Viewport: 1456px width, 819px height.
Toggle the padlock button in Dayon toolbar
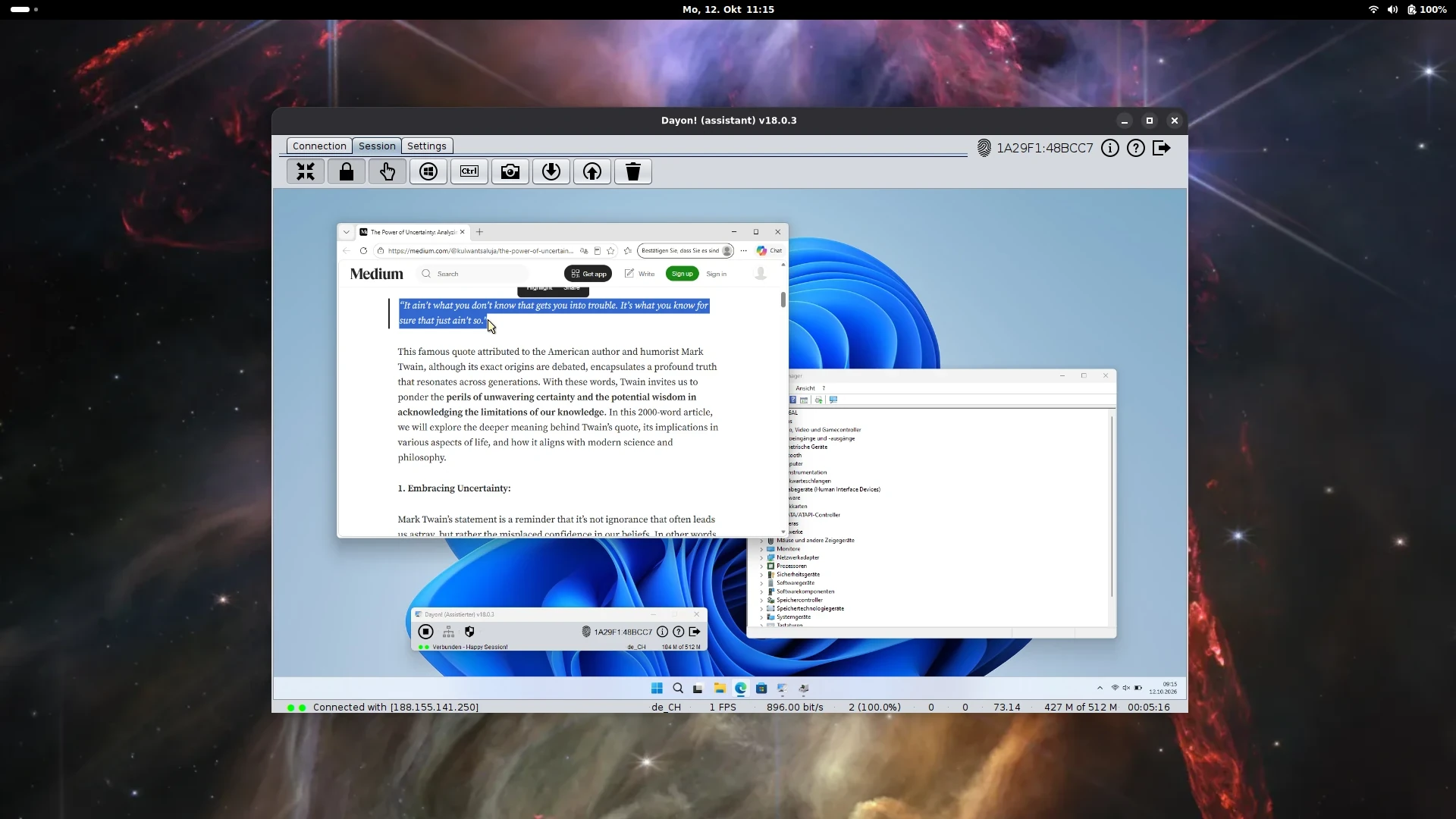click(x=347, y=172)
